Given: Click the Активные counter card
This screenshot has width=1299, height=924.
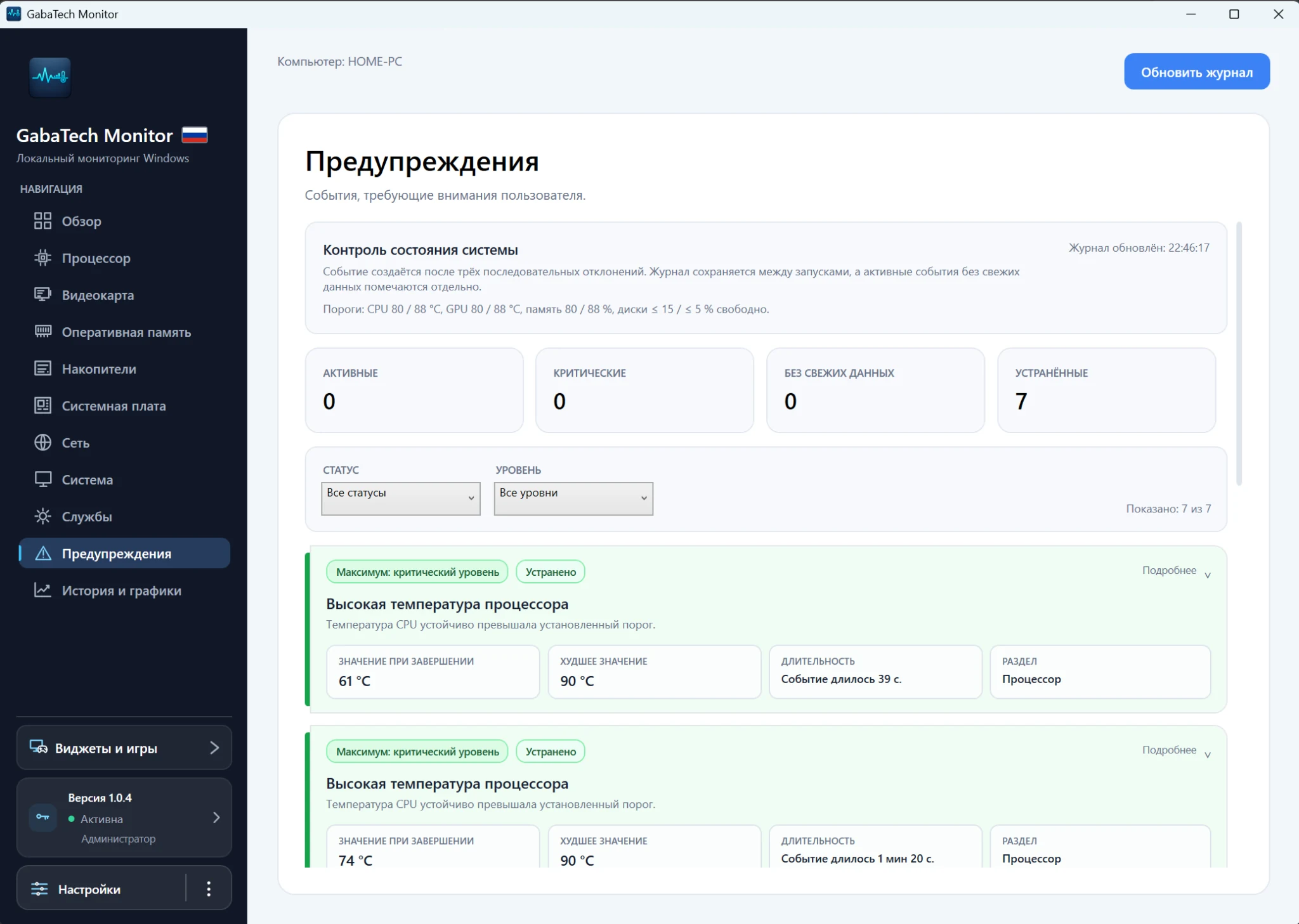Looking at the screenshot, I should point(414,389).
